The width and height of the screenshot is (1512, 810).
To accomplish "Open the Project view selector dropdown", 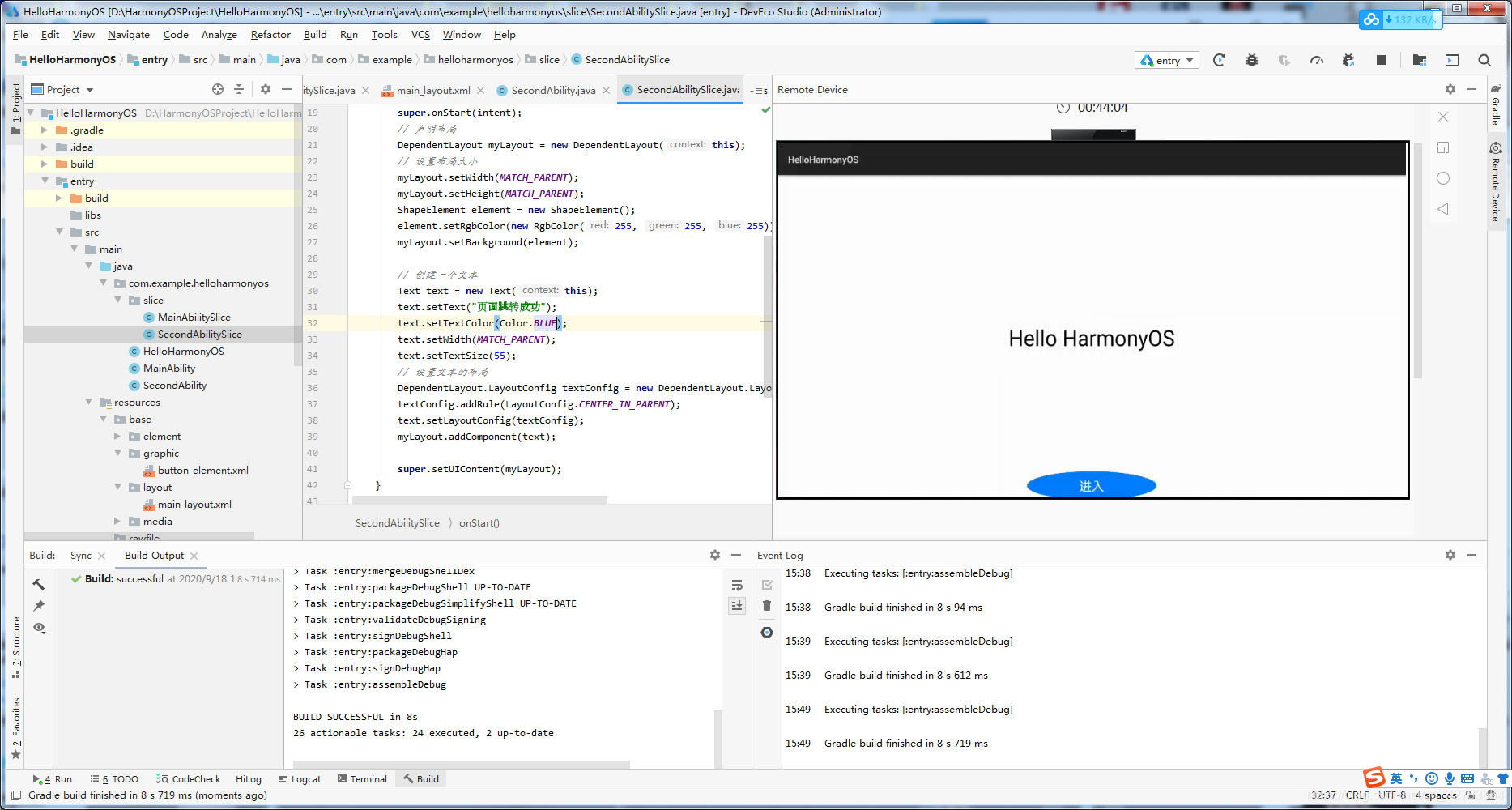I will (62, 89).
